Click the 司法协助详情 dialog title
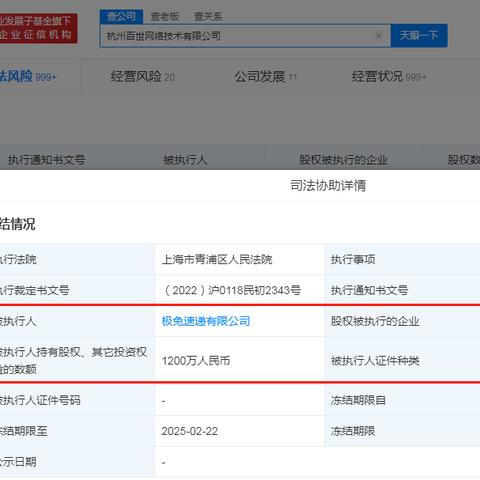480x480 pixels. (x=328, y=185)
